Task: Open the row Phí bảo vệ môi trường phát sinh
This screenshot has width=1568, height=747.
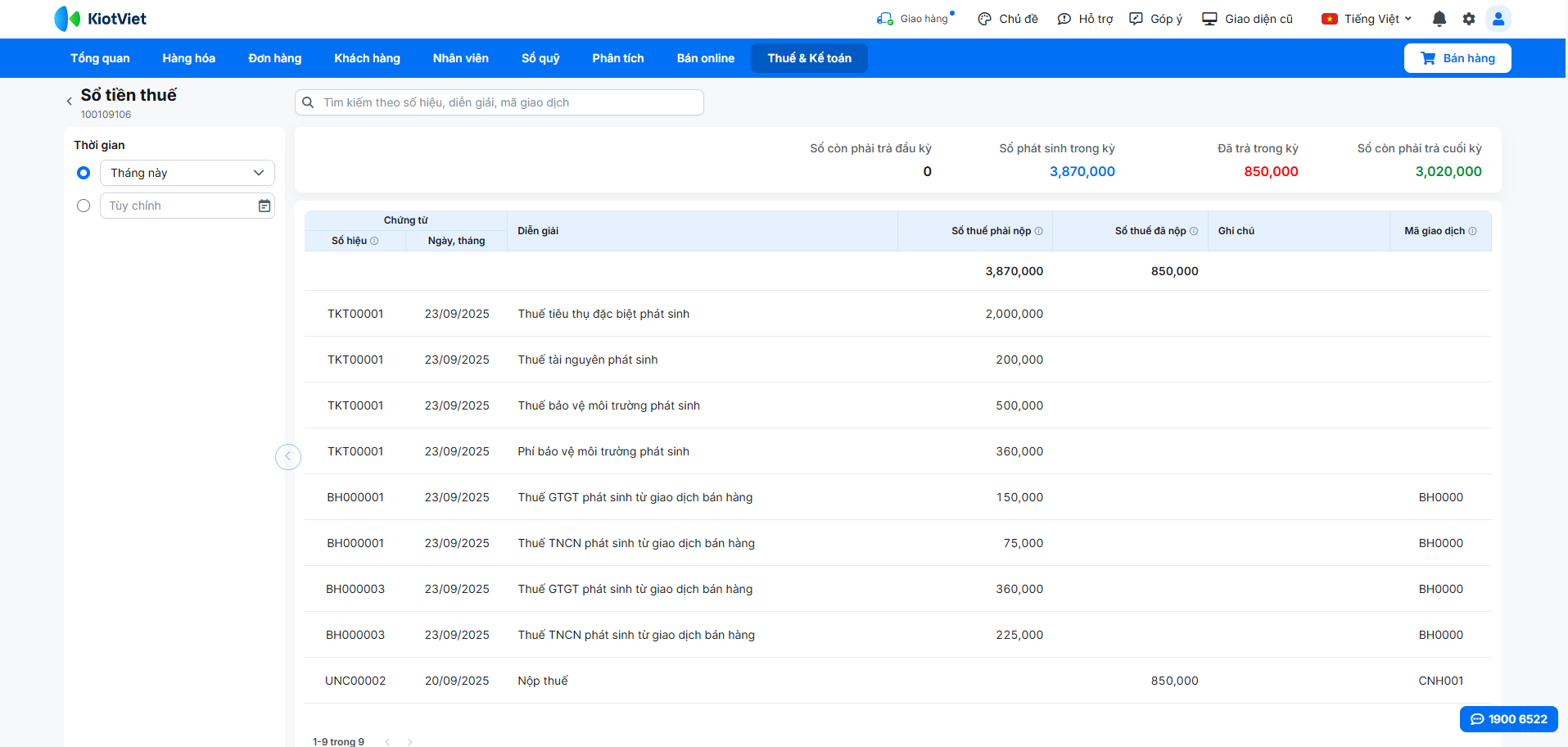Action: (x=898, y=451)
